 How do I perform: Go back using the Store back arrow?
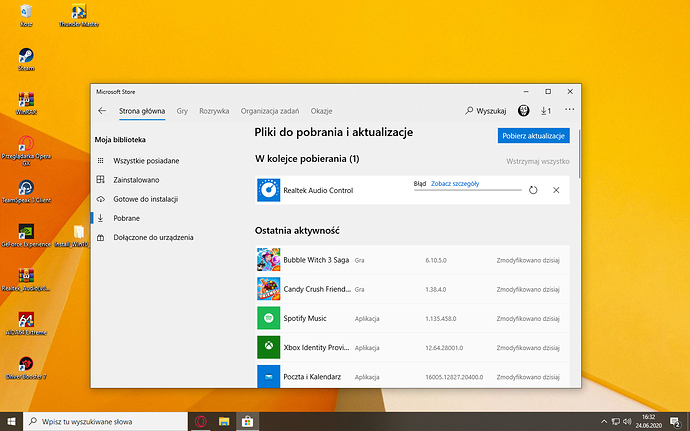[x=102, y=111]
